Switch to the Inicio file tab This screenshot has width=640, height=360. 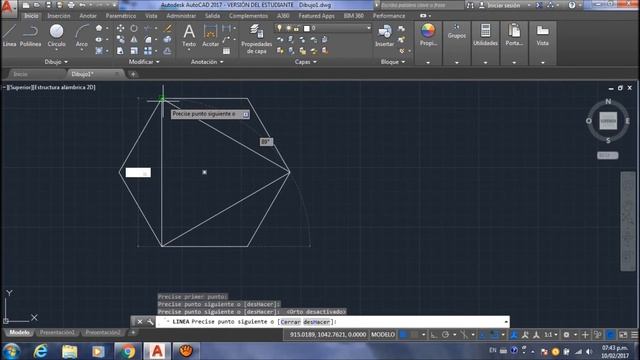(x=20, y=74)
